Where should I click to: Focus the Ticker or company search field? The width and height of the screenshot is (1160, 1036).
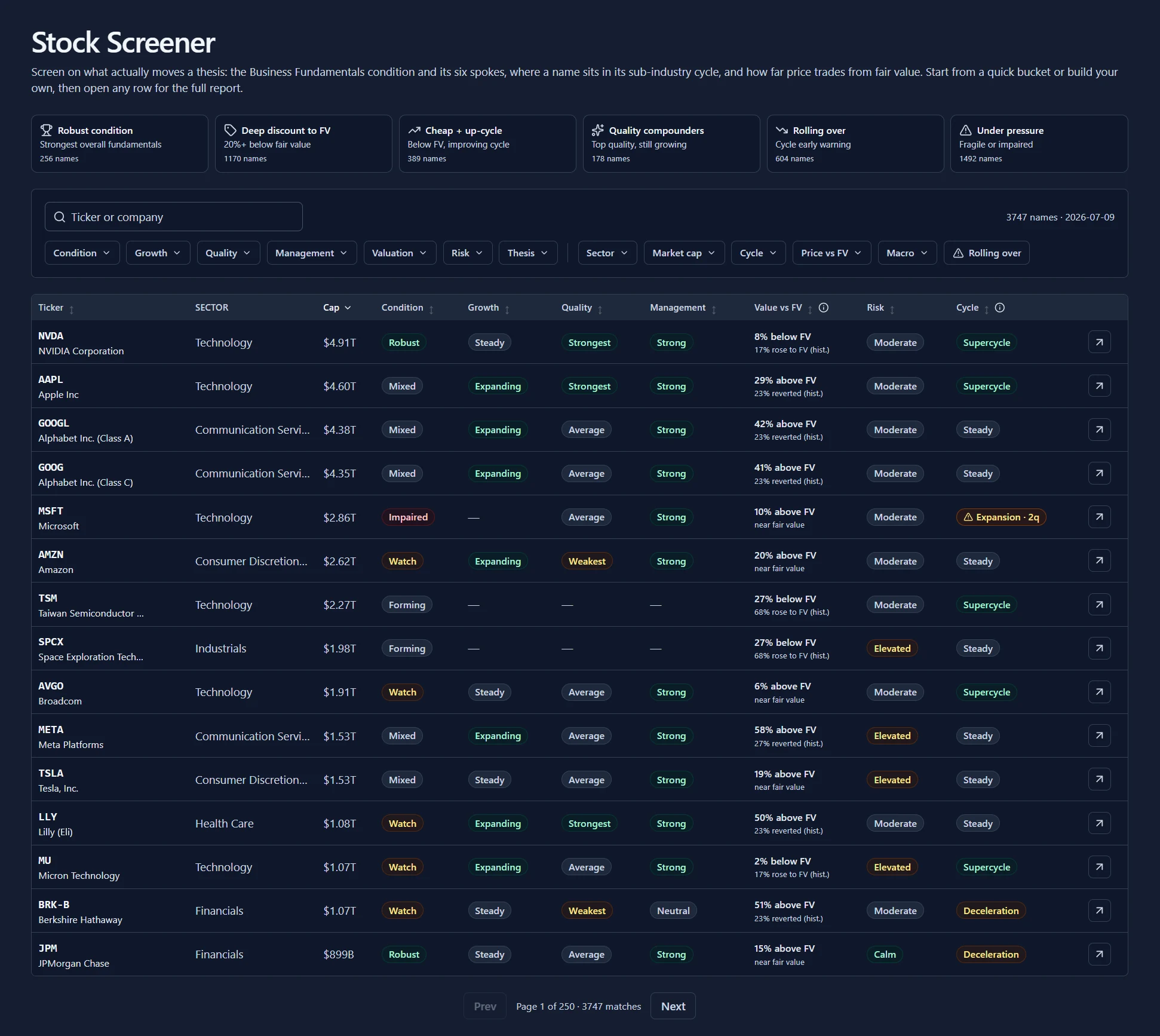coord(173,217)
